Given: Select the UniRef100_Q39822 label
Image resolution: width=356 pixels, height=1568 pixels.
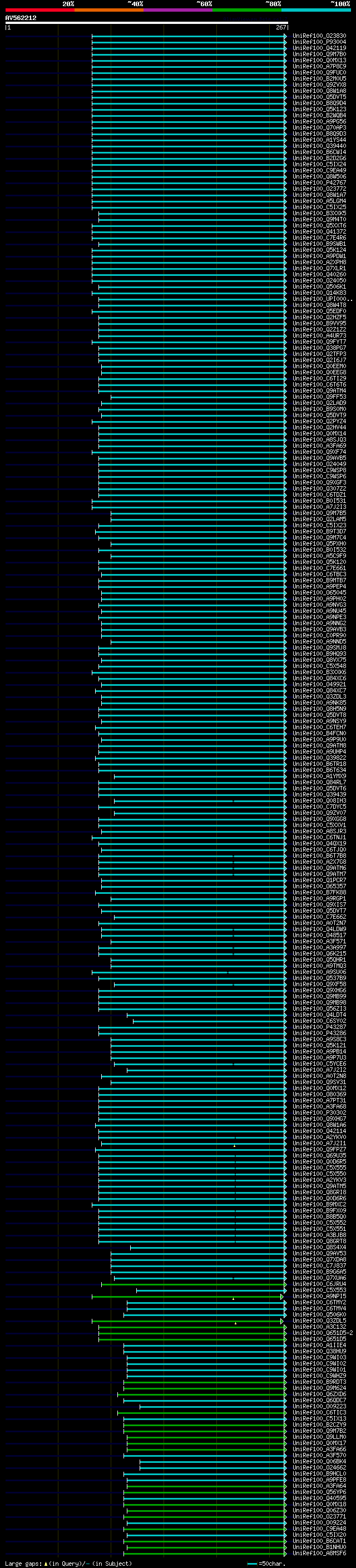Looking at the screenshot, I should pyautogui.click(x=319, y=759).
